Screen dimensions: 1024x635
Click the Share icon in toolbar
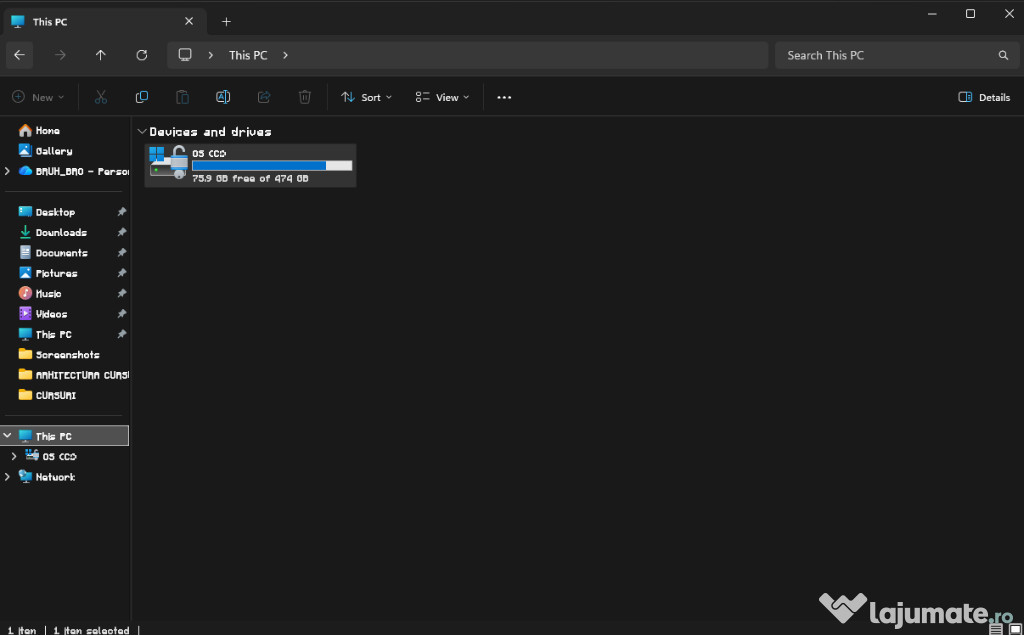coord(264,97)
